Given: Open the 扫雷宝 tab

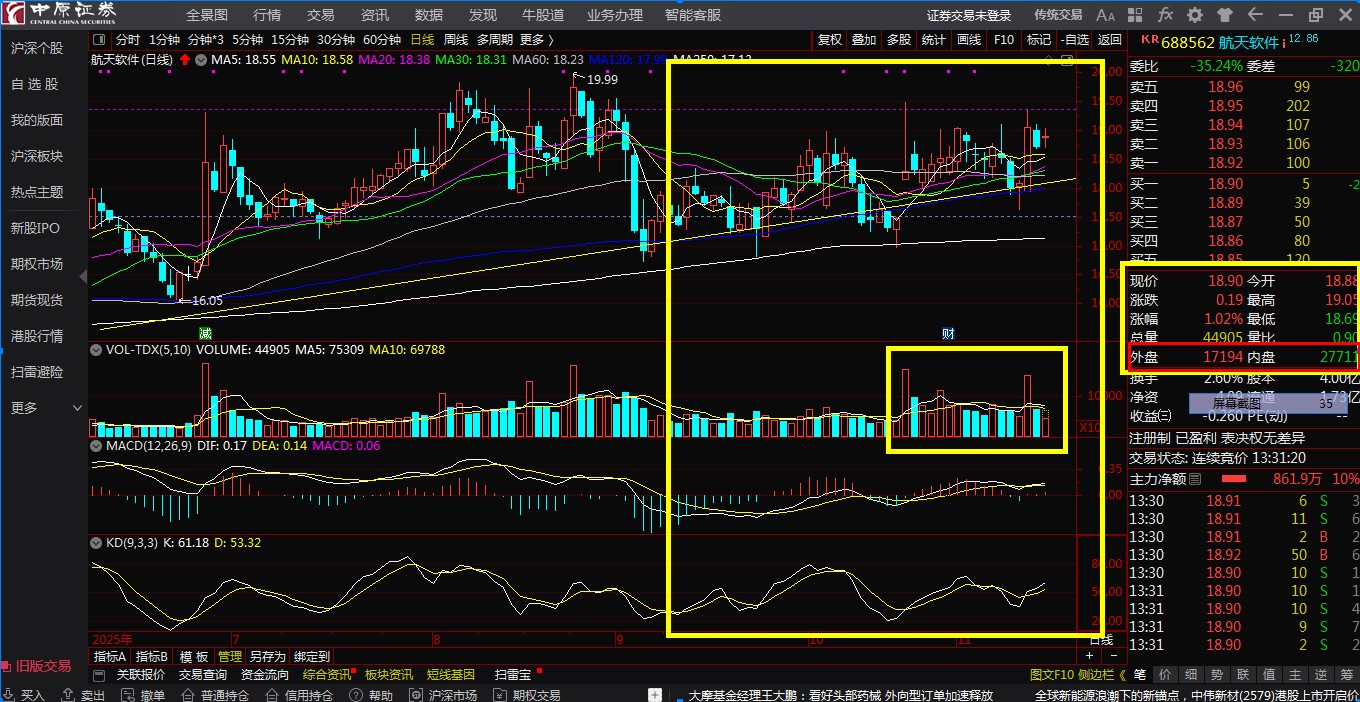Looking at the screenshot, I should point(513,675).
